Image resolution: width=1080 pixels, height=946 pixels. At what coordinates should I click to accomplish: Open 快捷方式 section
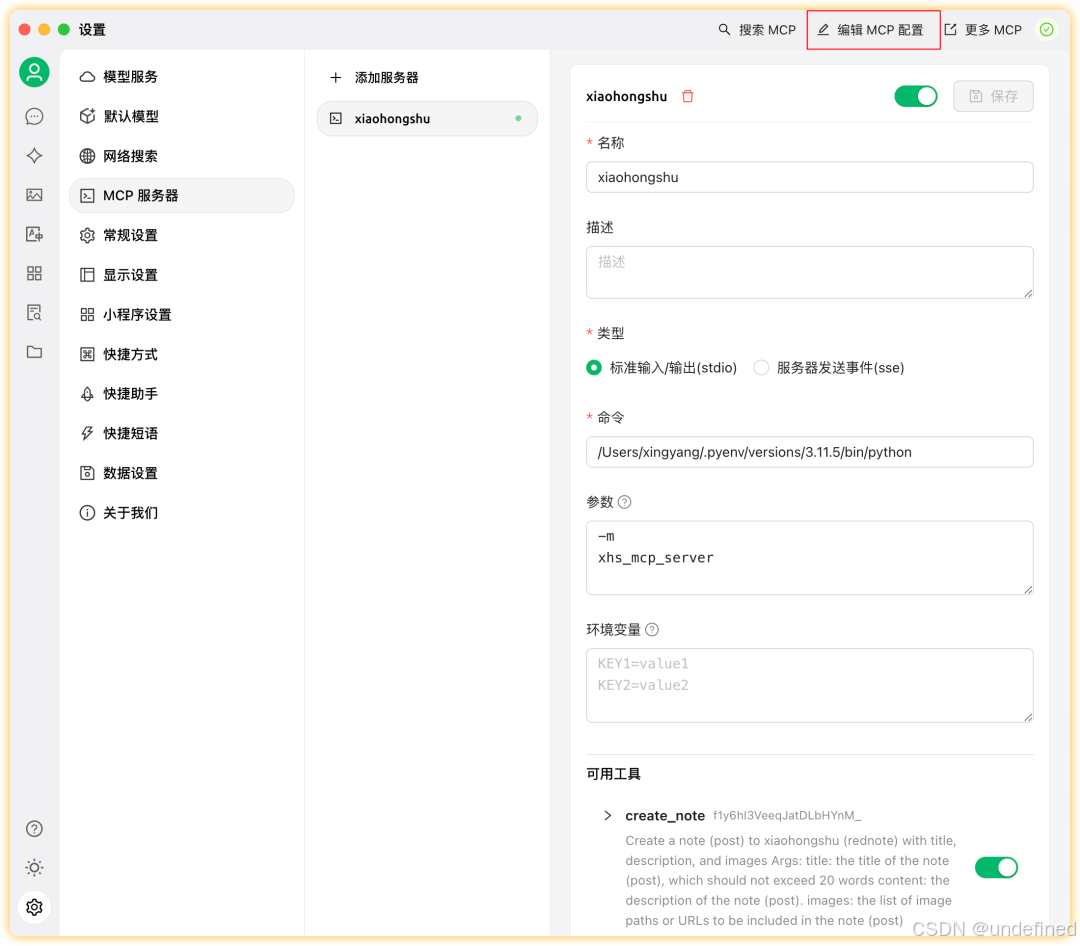pyautogui.click(x=182, y=354)
